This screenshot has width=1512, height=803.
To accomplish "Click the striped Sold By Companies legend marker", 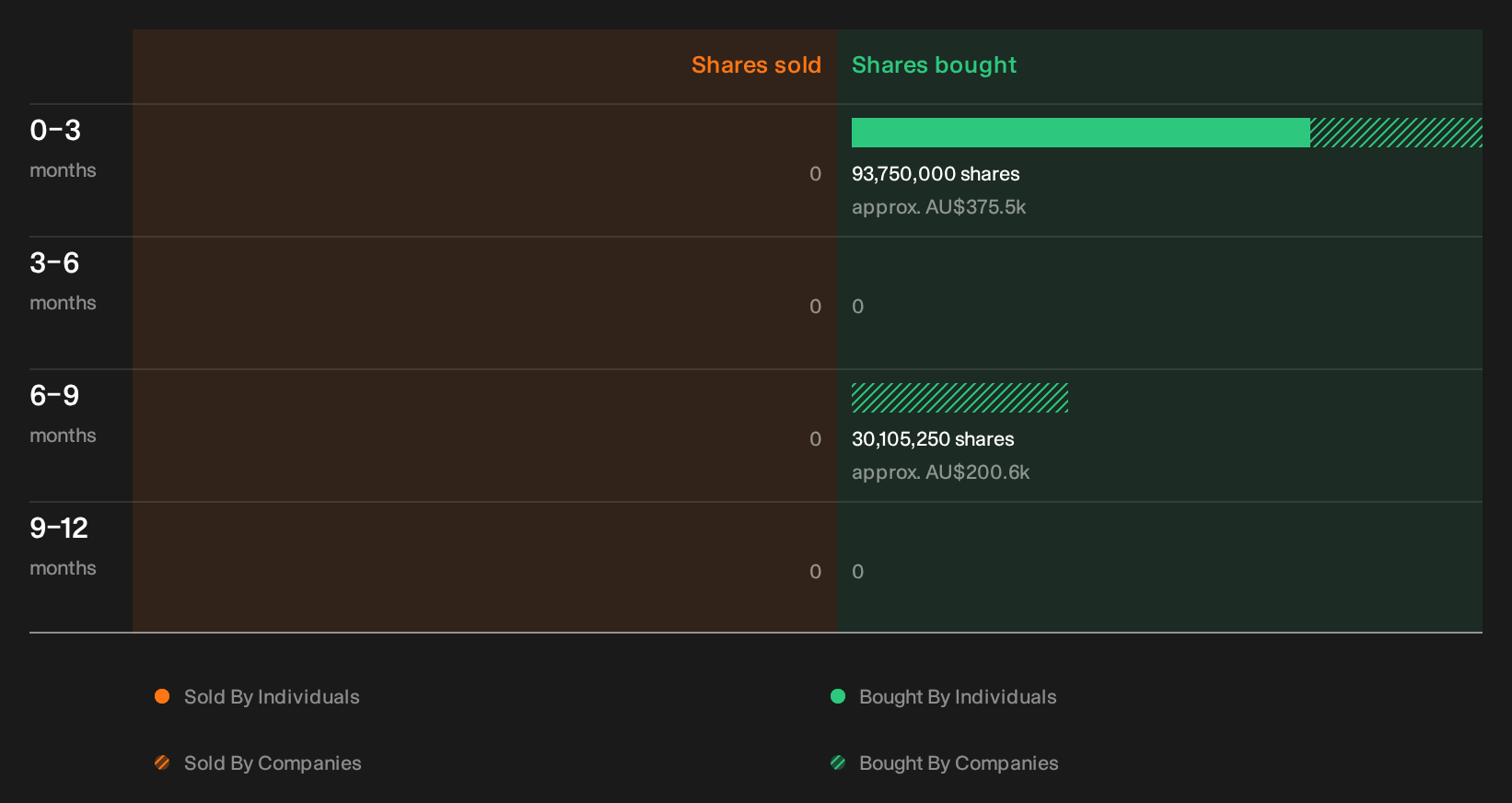I will 162,762.
